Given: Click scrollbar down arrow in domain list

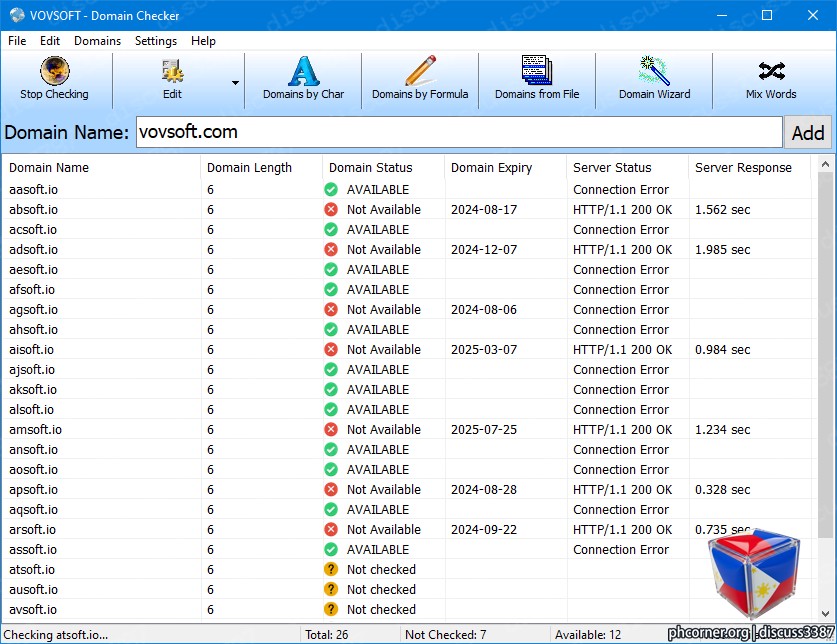Looking at the screenshot, I should pos(825,614).
